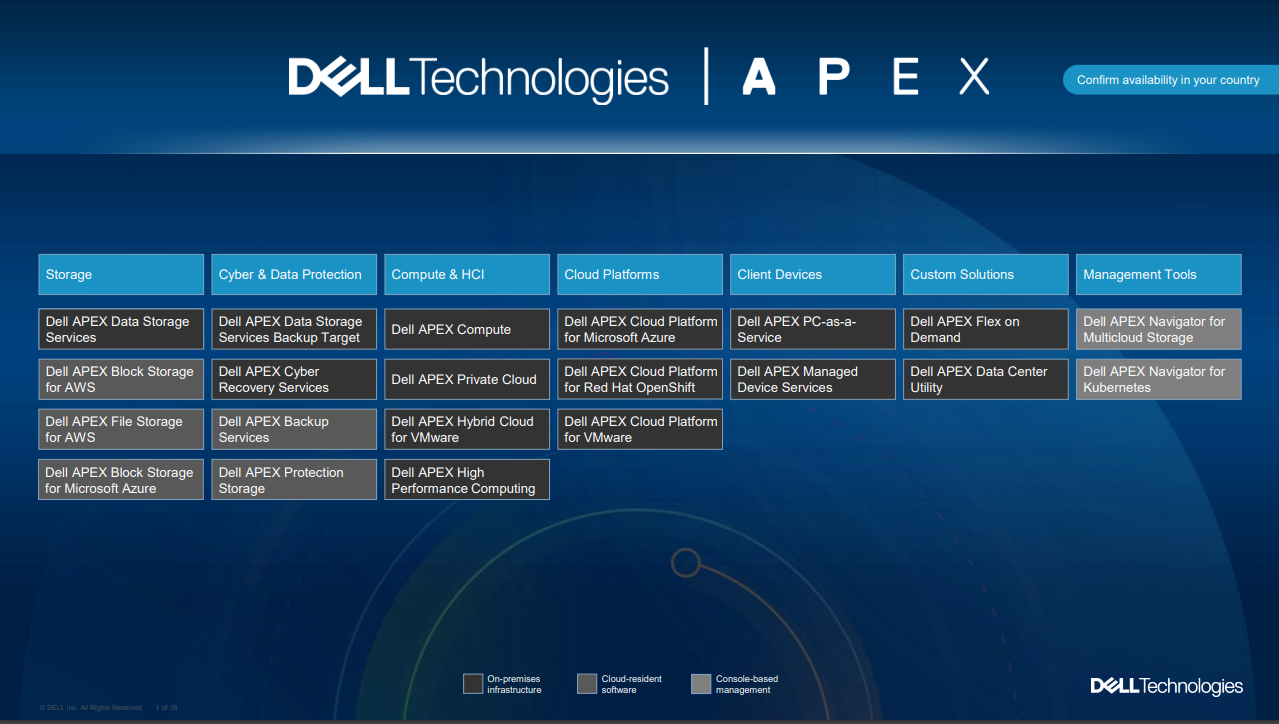The height and width of the screenshot is (724, 1279).
Task: Click the On-premises infrastructure legend swatch
Action: 473,684
